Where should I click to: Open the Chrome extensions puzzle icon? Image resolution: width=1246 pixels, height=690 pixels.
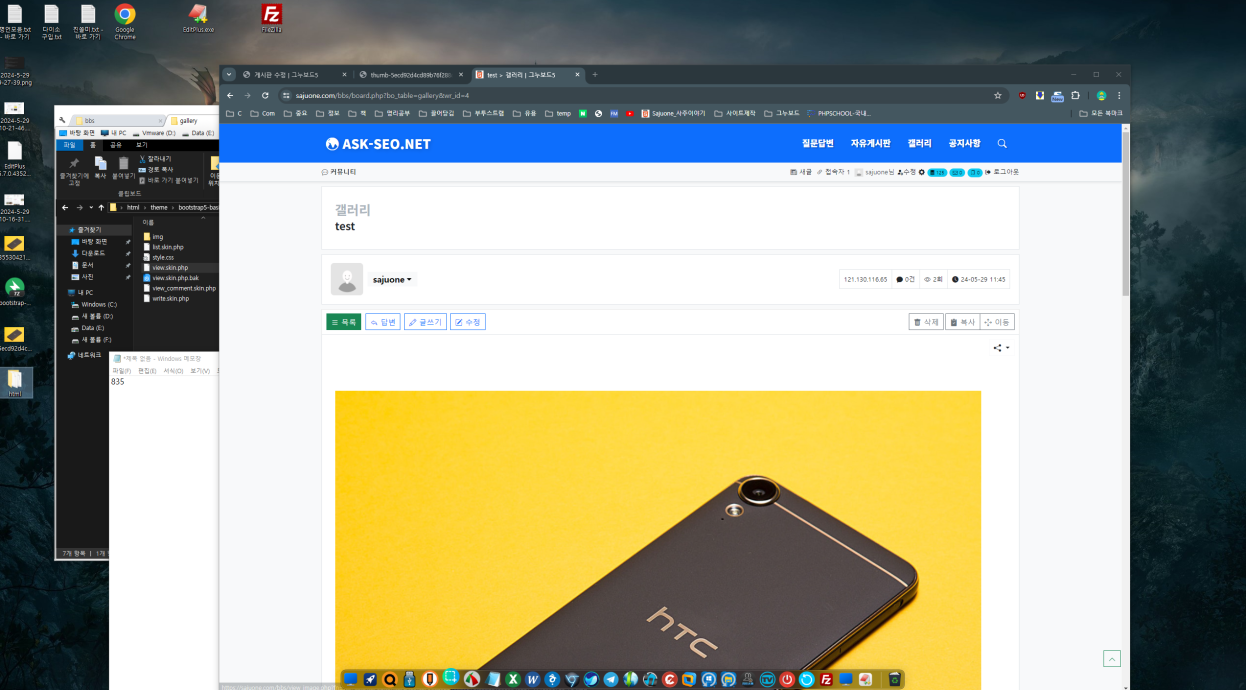pos(1075,95)
